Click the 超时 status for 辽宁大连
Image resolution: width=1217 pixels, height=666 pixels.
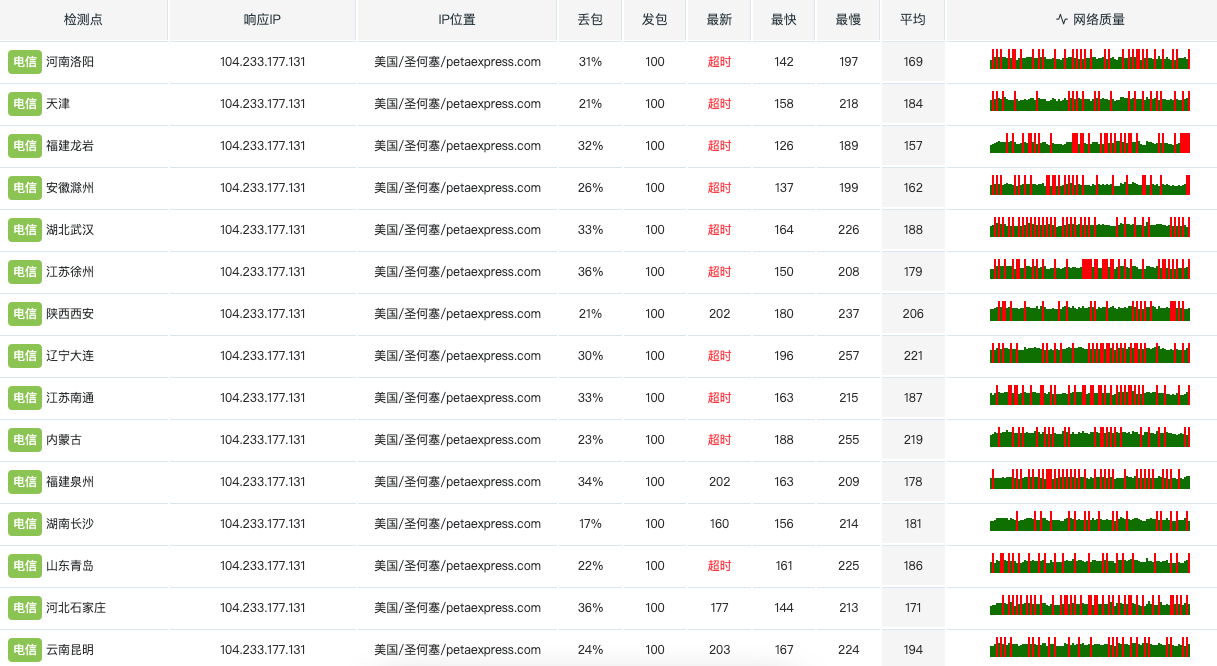719,356
